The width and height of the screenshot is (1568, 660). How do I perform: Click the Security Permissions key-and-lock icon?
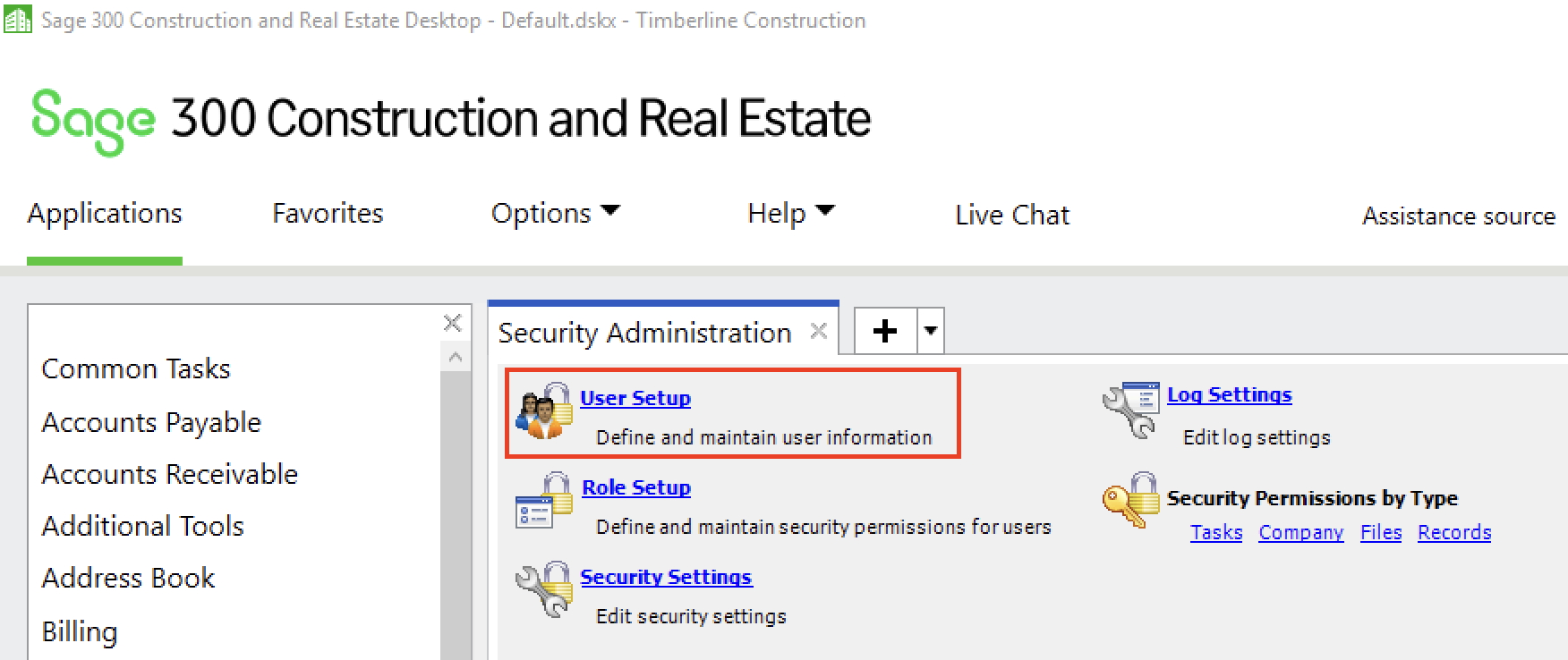(1131, 500)
